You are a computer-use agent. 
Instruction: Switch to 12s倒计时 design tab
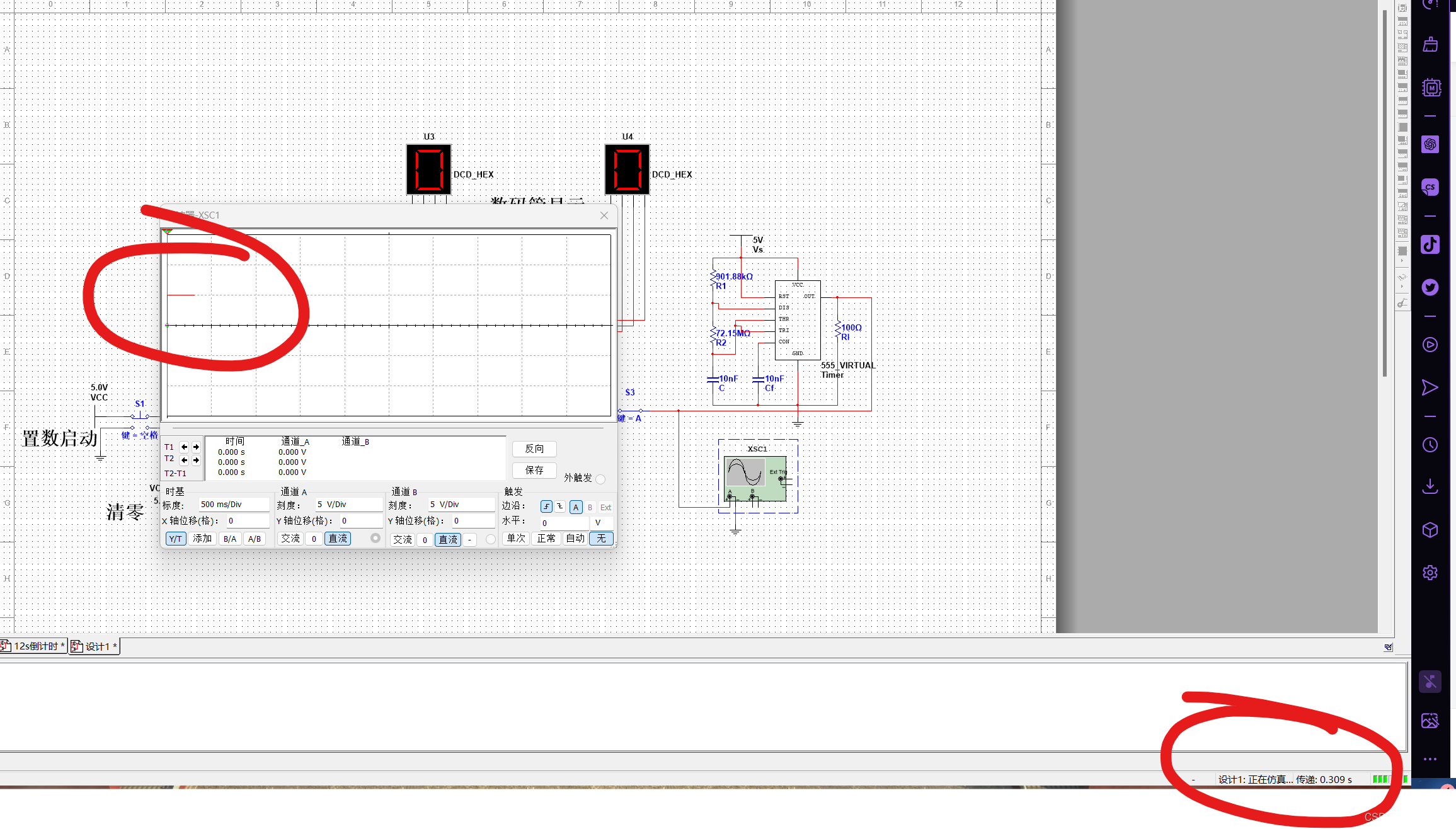(x=34, y=646)
